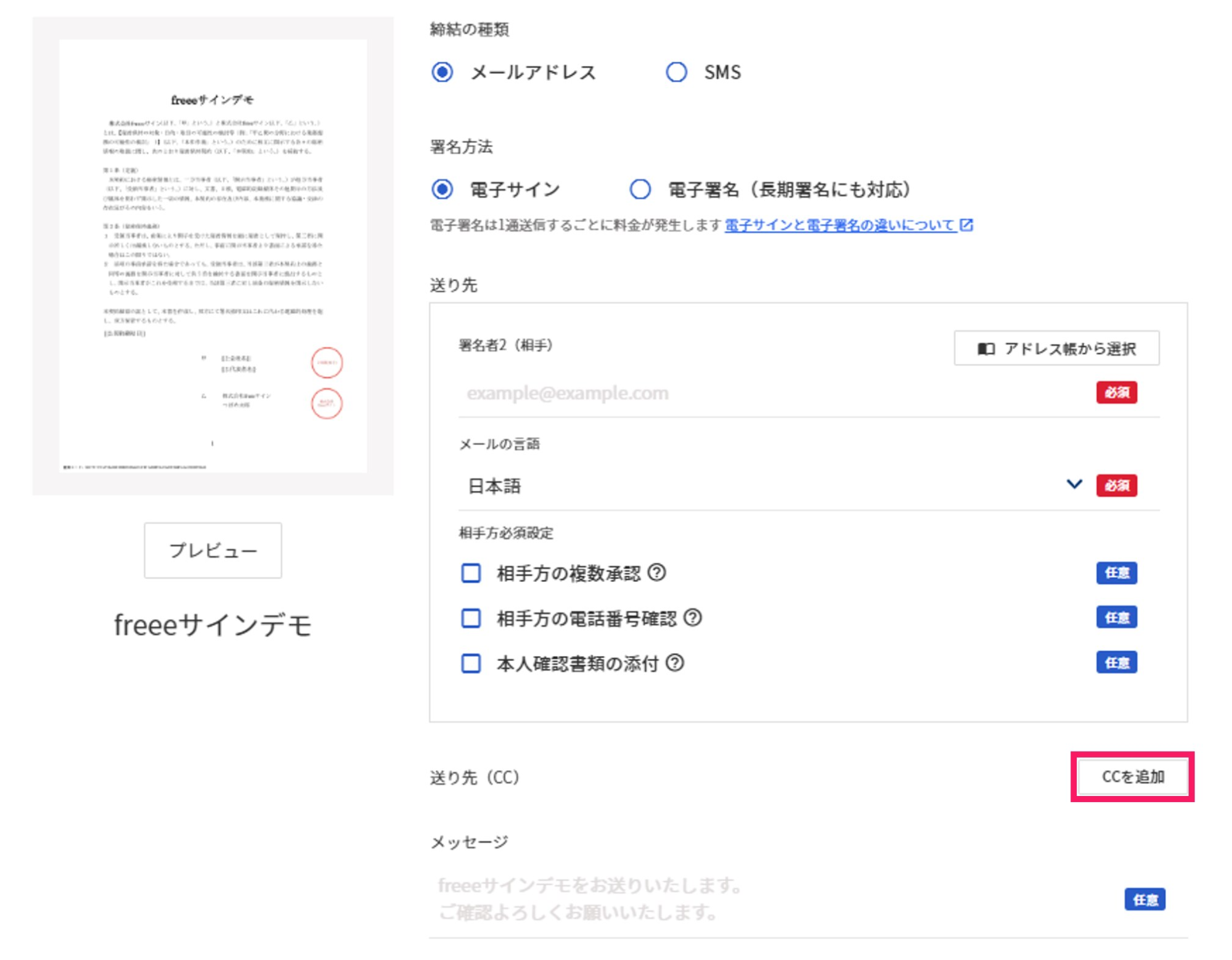Enable 相手方の複数承認 checkbox

click(x=471, y=573)
